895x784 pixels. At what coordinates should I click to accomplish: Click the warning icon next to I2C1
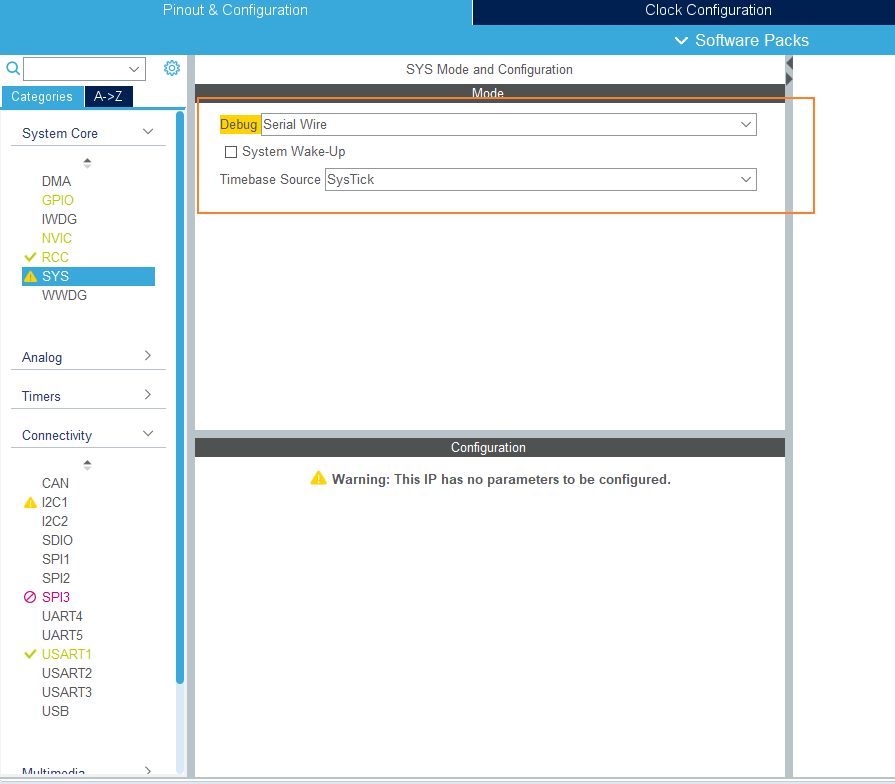pyautogui.click(x=30, y=503)
